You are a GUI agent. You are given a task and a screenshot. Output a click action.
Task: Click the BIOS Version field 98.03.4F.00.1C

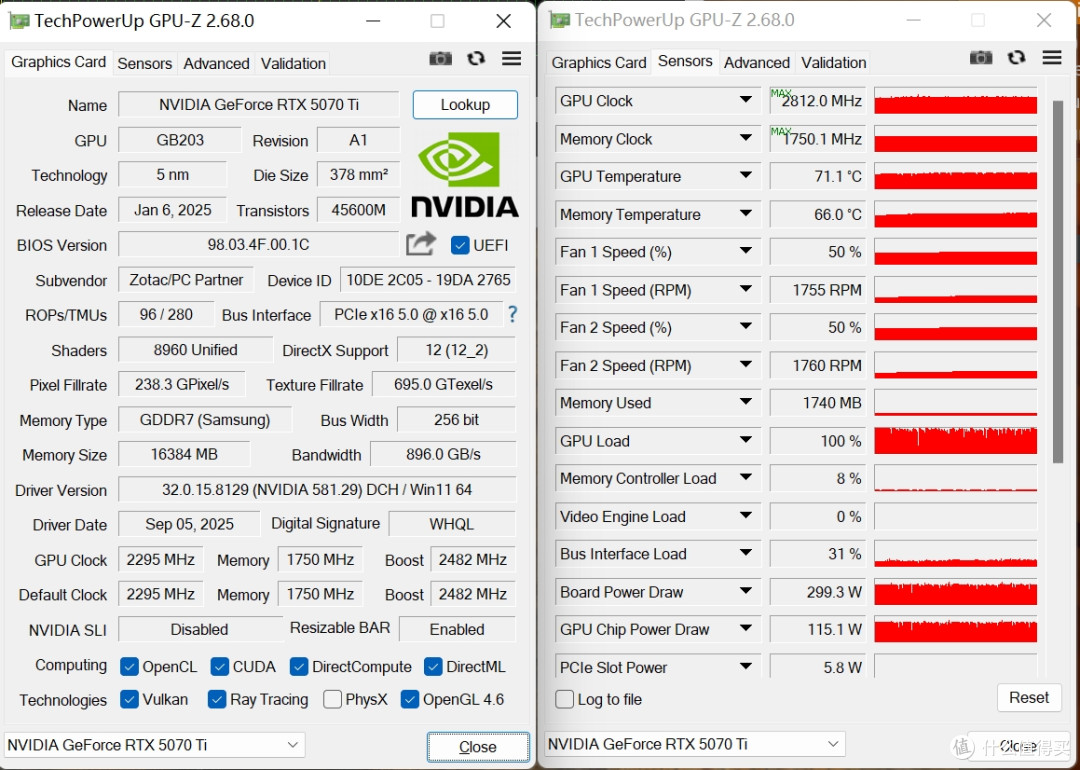coord(258,244)
